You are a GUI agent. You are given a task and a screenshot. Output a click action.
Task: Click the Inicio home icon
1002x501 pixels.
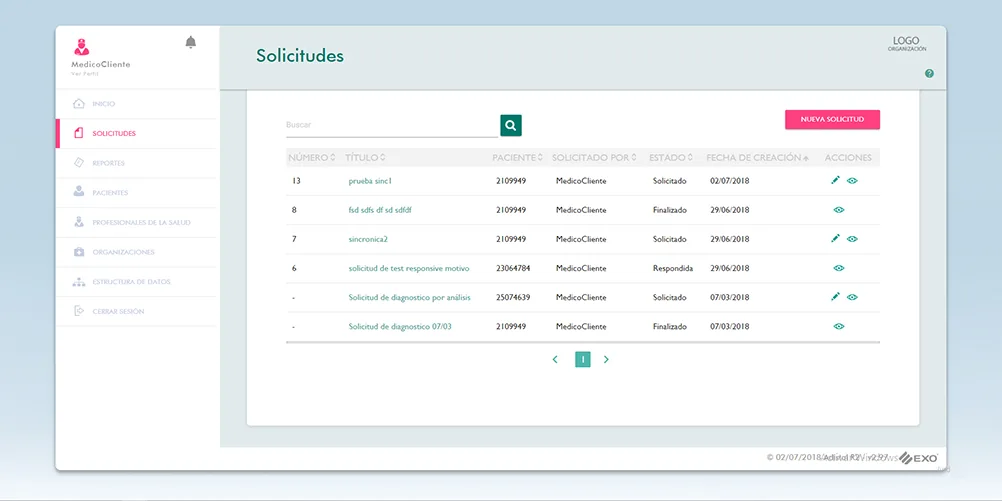click(x=79, y=104)
